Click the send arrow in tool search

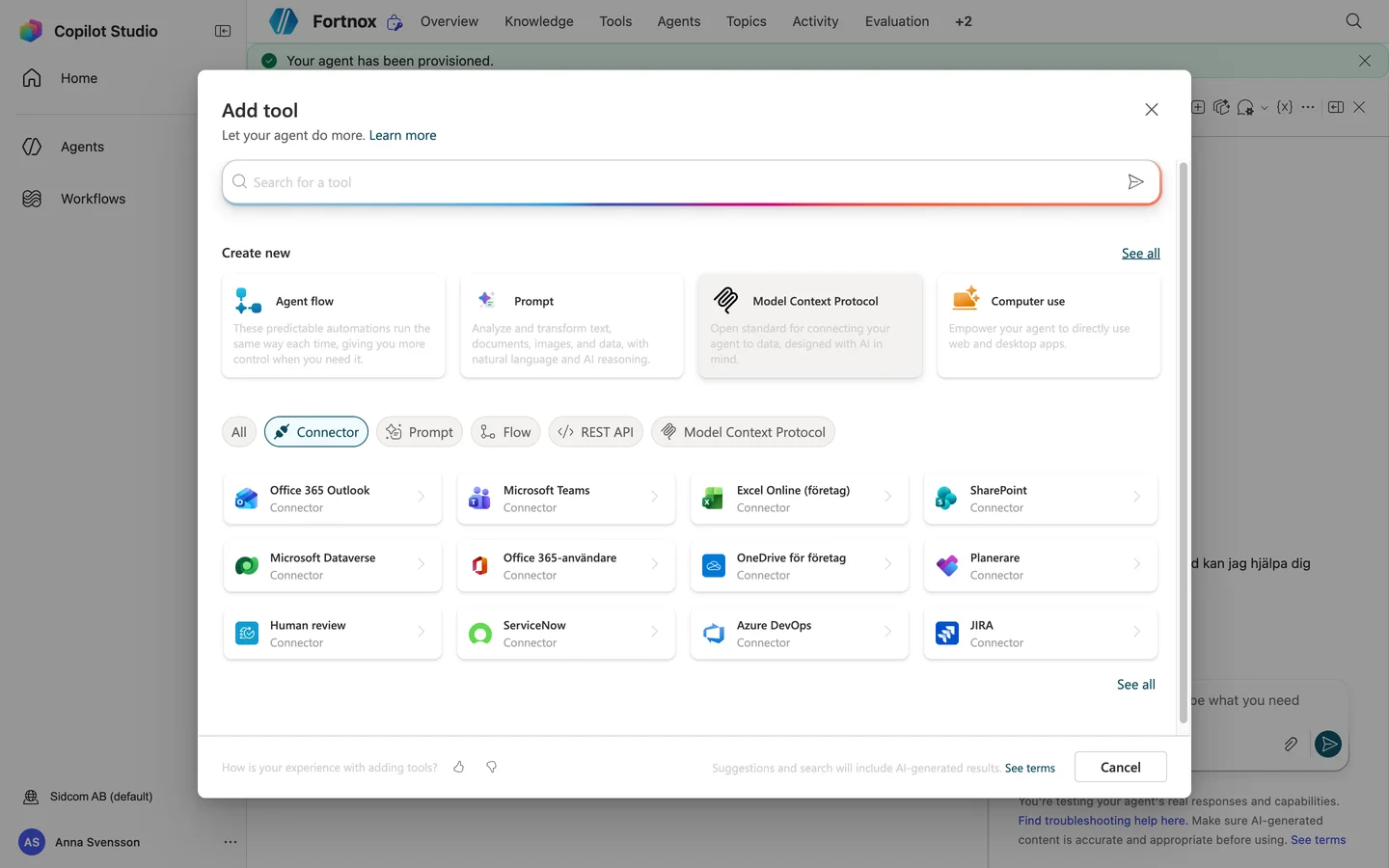pyautogui.click(x=1135, y=182)
